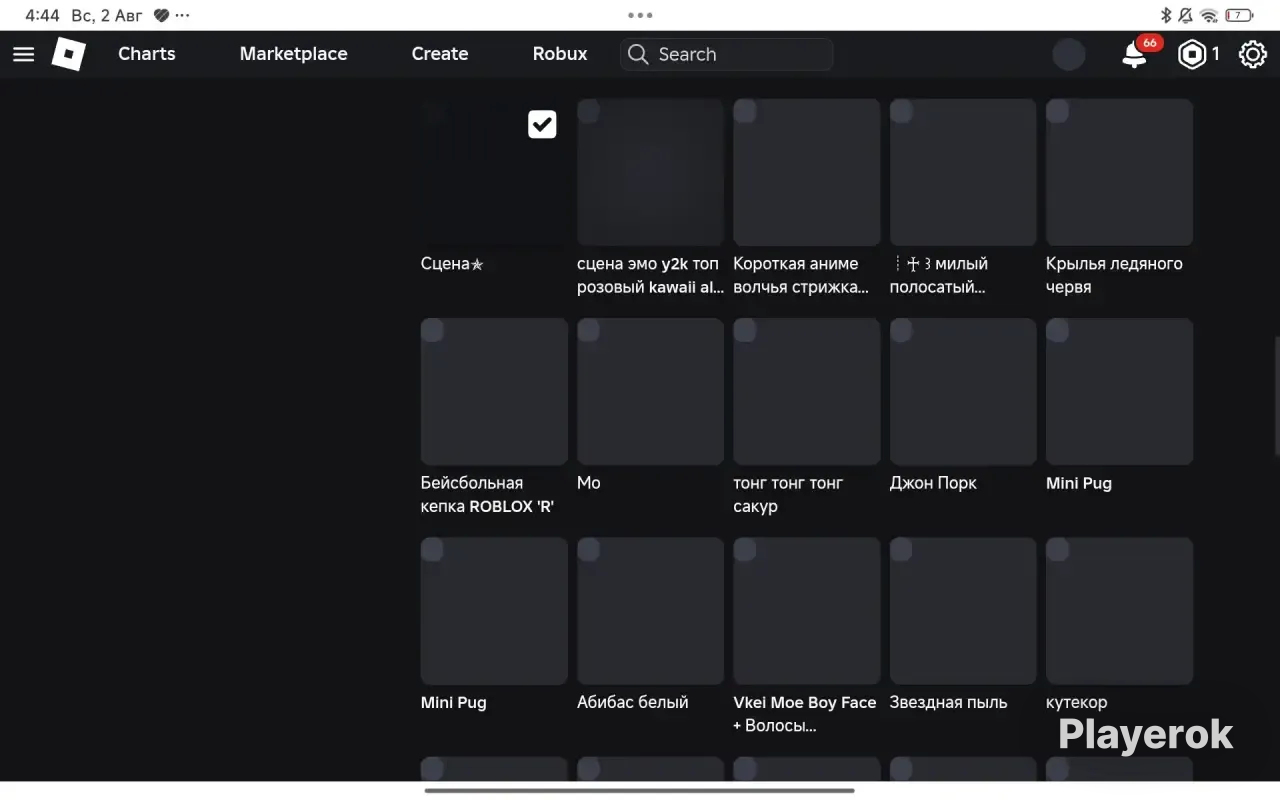1280x800 pixels.
Task: Tap the silent mode bell in the status bar
Action: click(1186, 15)
